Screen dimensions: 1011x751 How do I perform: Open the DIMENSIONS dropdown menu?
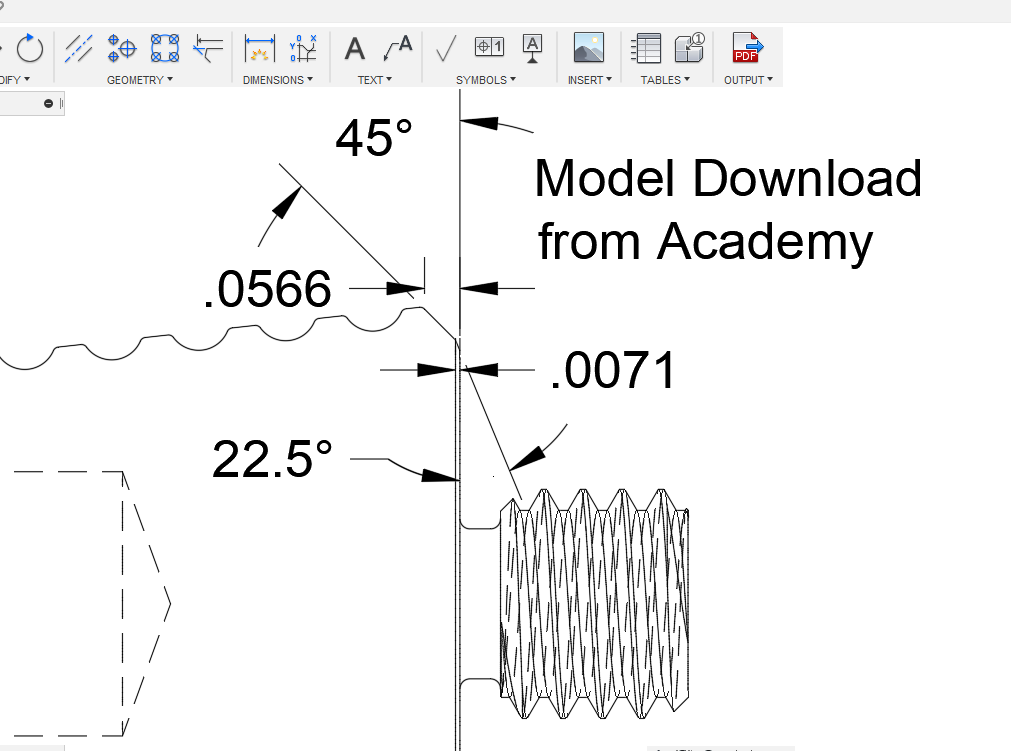pyautogui.click(x=278, y=80)
